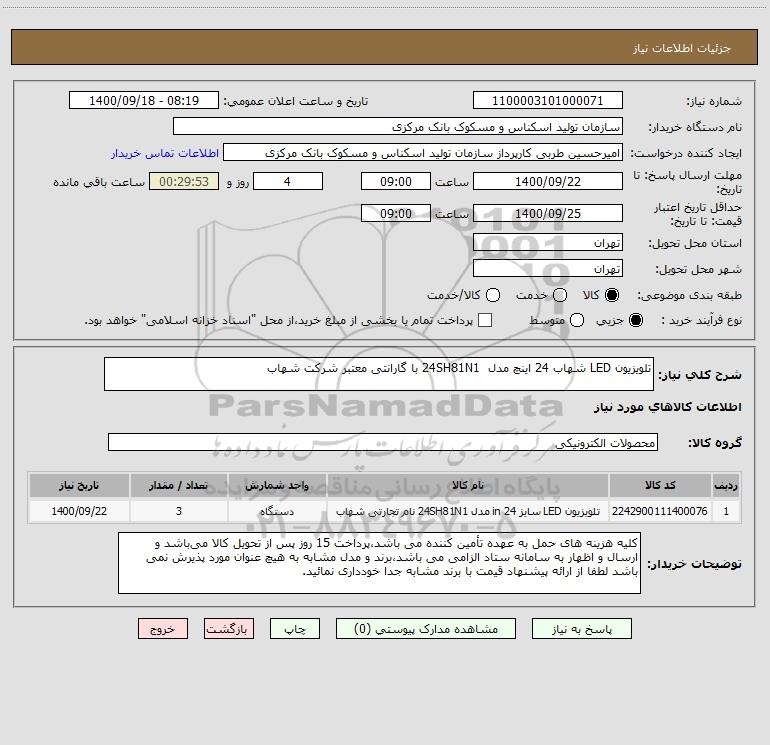Click the بازگشت back button
The image size is (770, 745).
(229, 629)
